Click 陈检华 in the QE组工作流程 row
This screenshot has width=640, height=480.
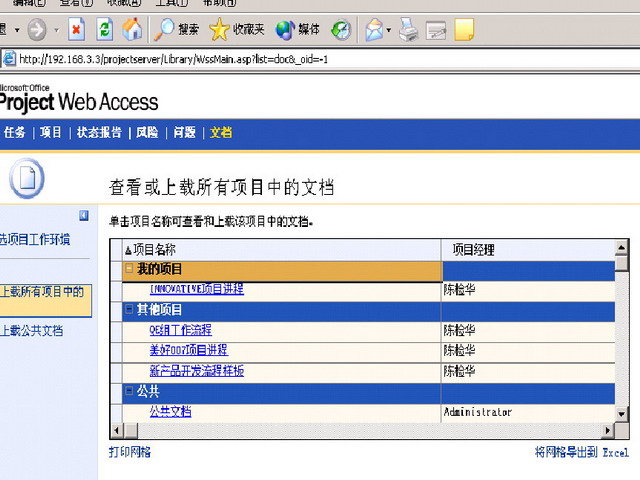460,330
